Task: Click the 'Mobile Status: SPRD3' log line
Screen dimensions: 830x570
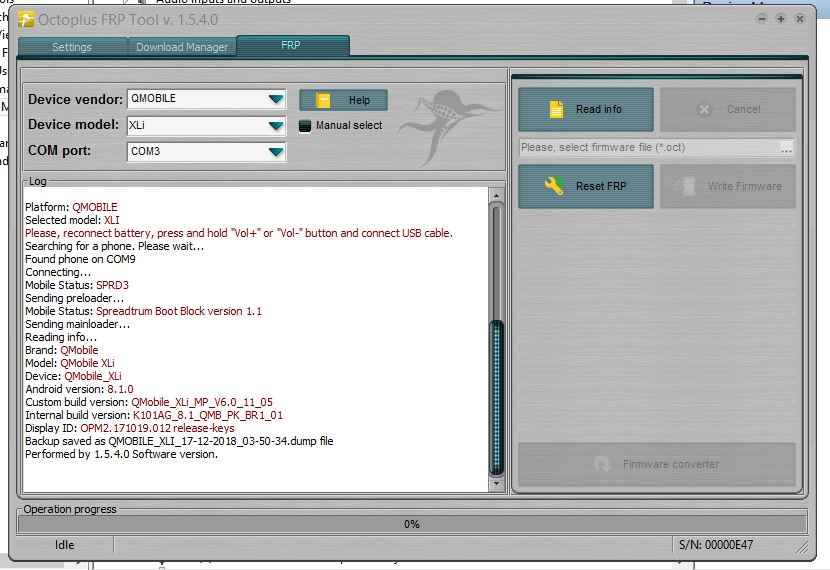Action: 77,285
